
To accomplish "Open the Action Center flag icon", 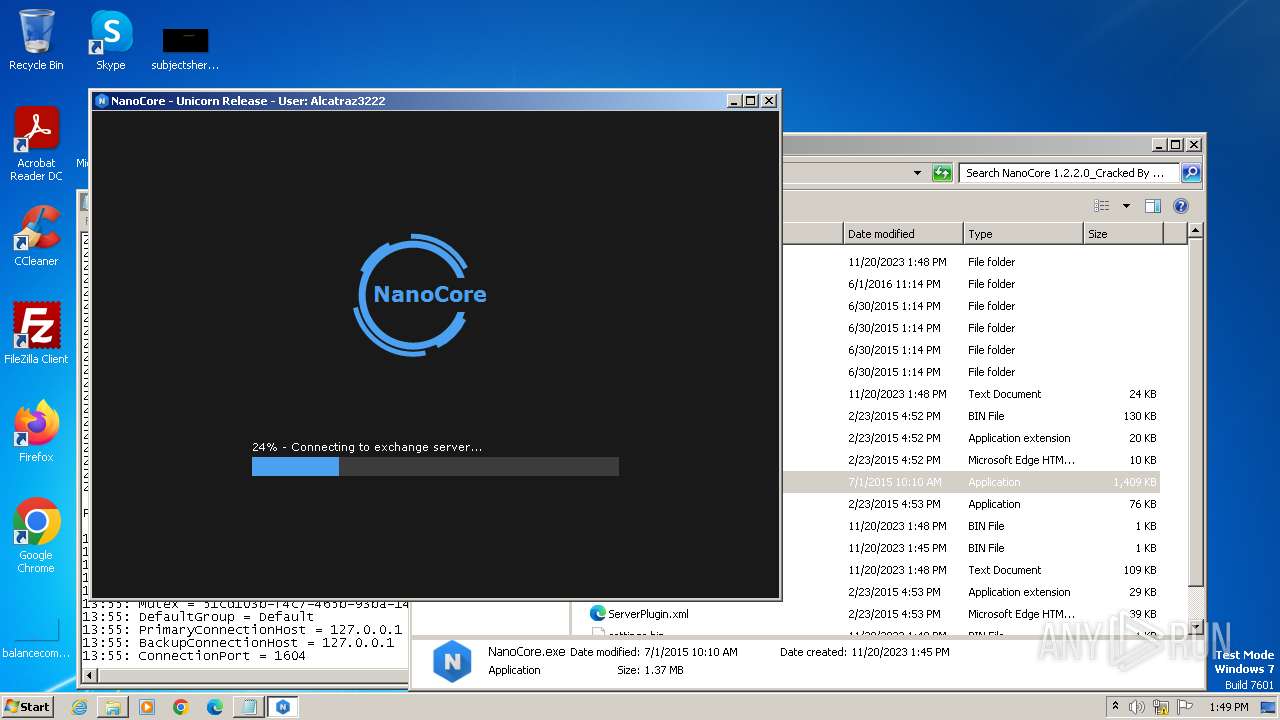I will 1187,707.
